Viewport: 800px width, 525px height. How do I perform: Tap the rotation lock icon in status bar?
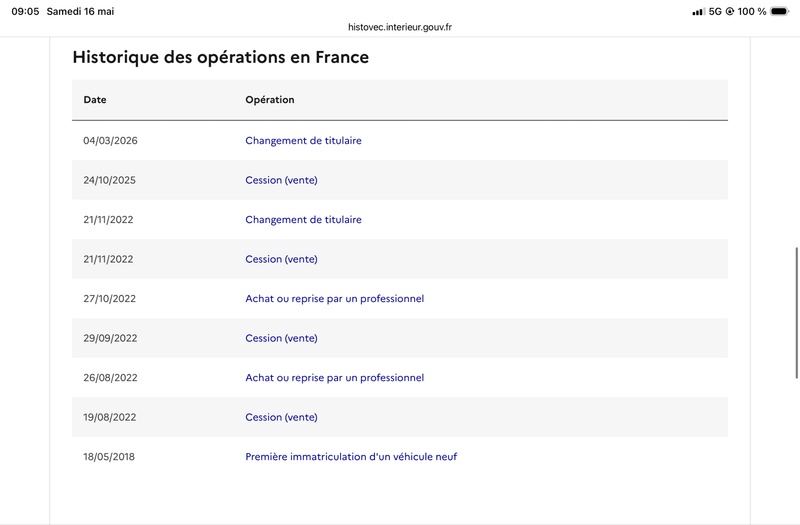pyautogui.click(x=730, y=11)
